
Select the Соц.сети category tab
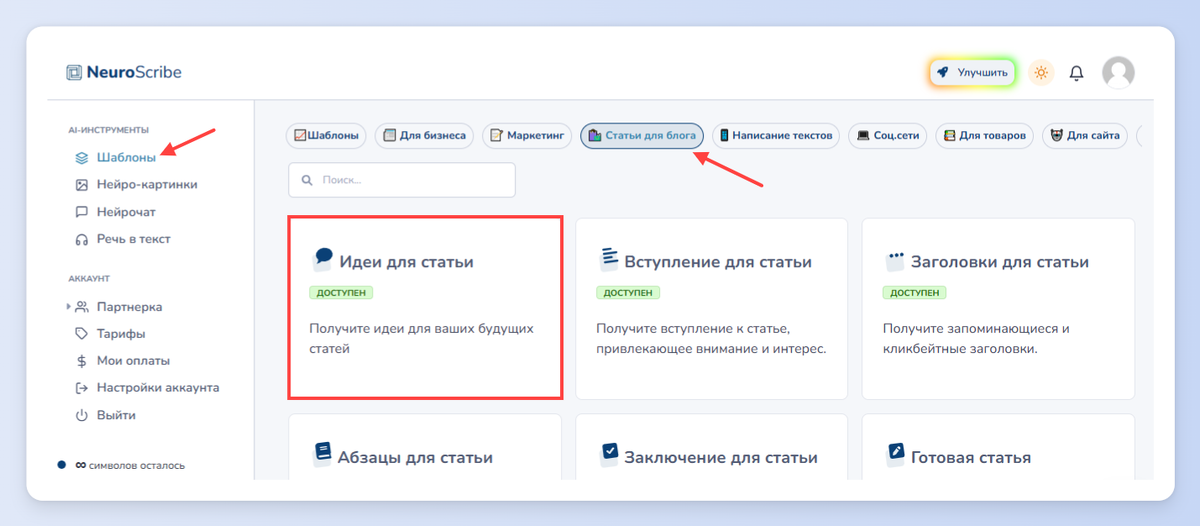888,135
